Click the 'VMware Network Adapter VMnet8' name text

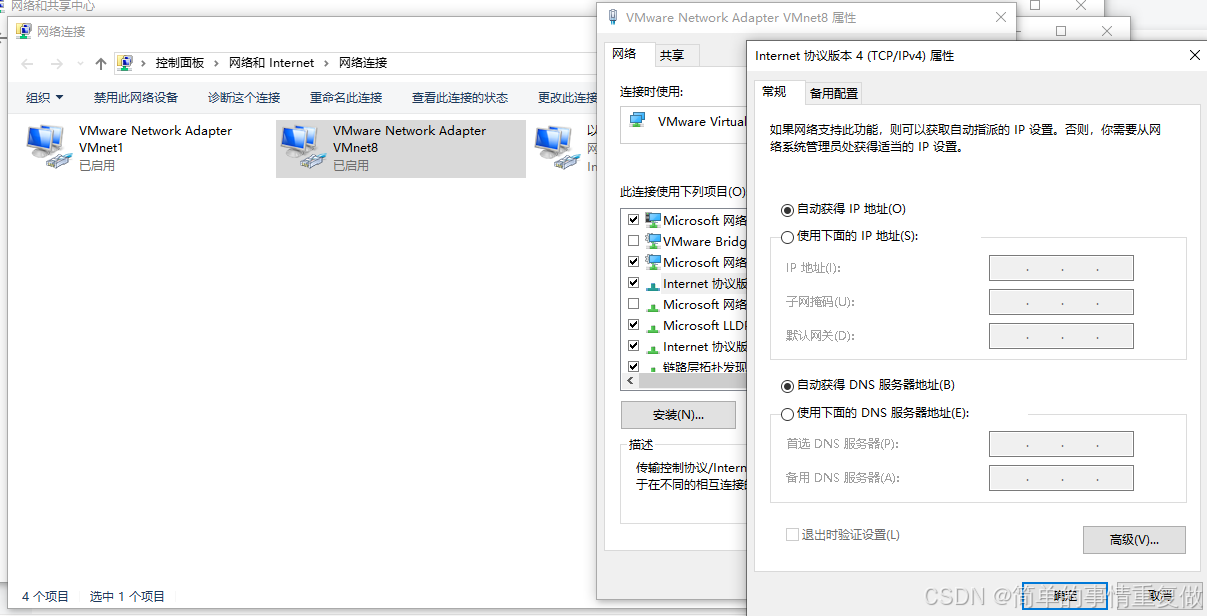409,139
